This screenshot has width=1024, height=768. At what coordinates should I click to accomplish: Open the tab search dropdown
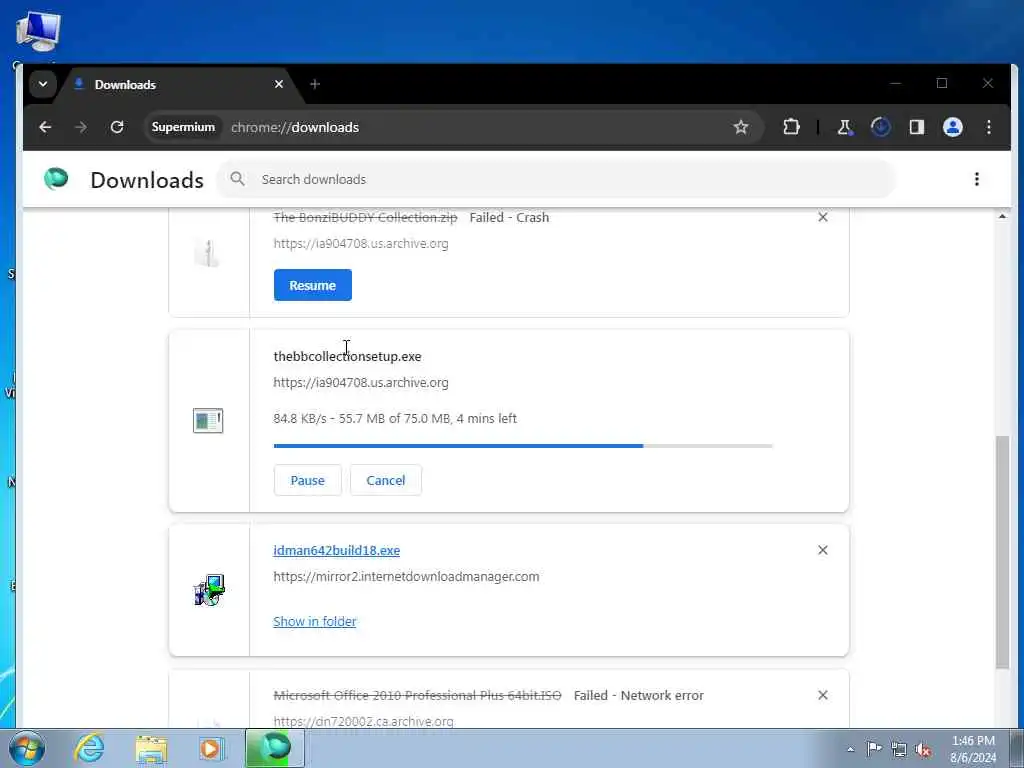43,84
